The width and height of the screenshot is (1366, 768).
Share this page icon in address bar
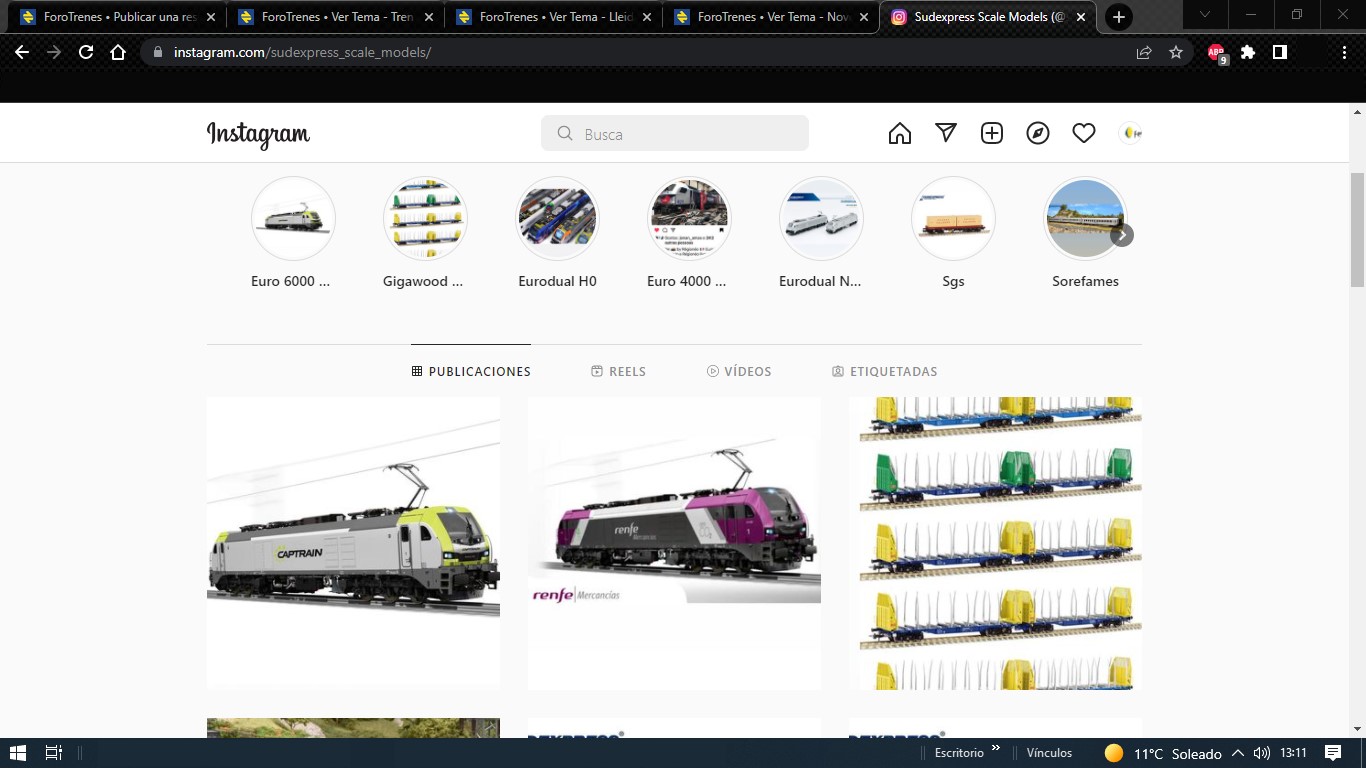[x=1144, y=52]
